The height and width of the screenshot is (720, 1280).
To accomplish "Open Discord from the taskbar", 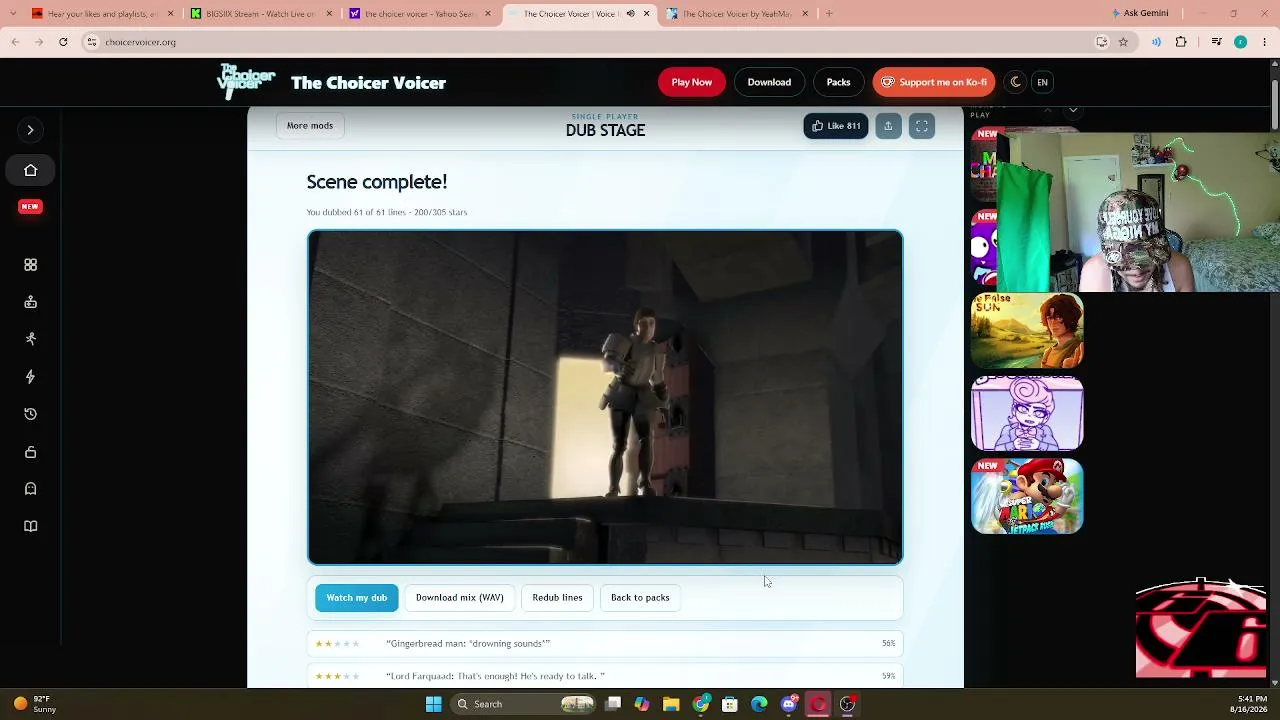I will (789, 704).
